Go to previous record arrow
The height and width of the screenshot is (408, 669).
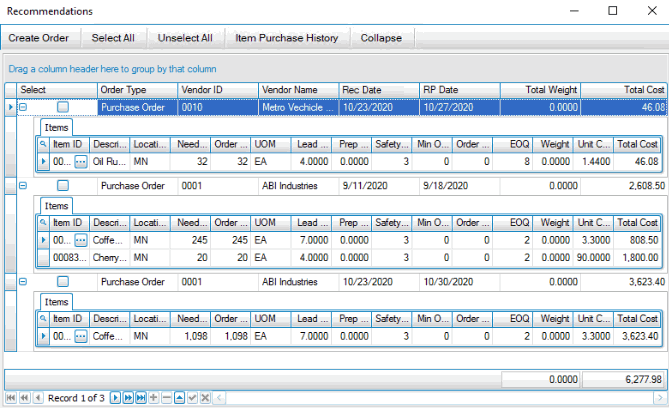tap(38, 398)
